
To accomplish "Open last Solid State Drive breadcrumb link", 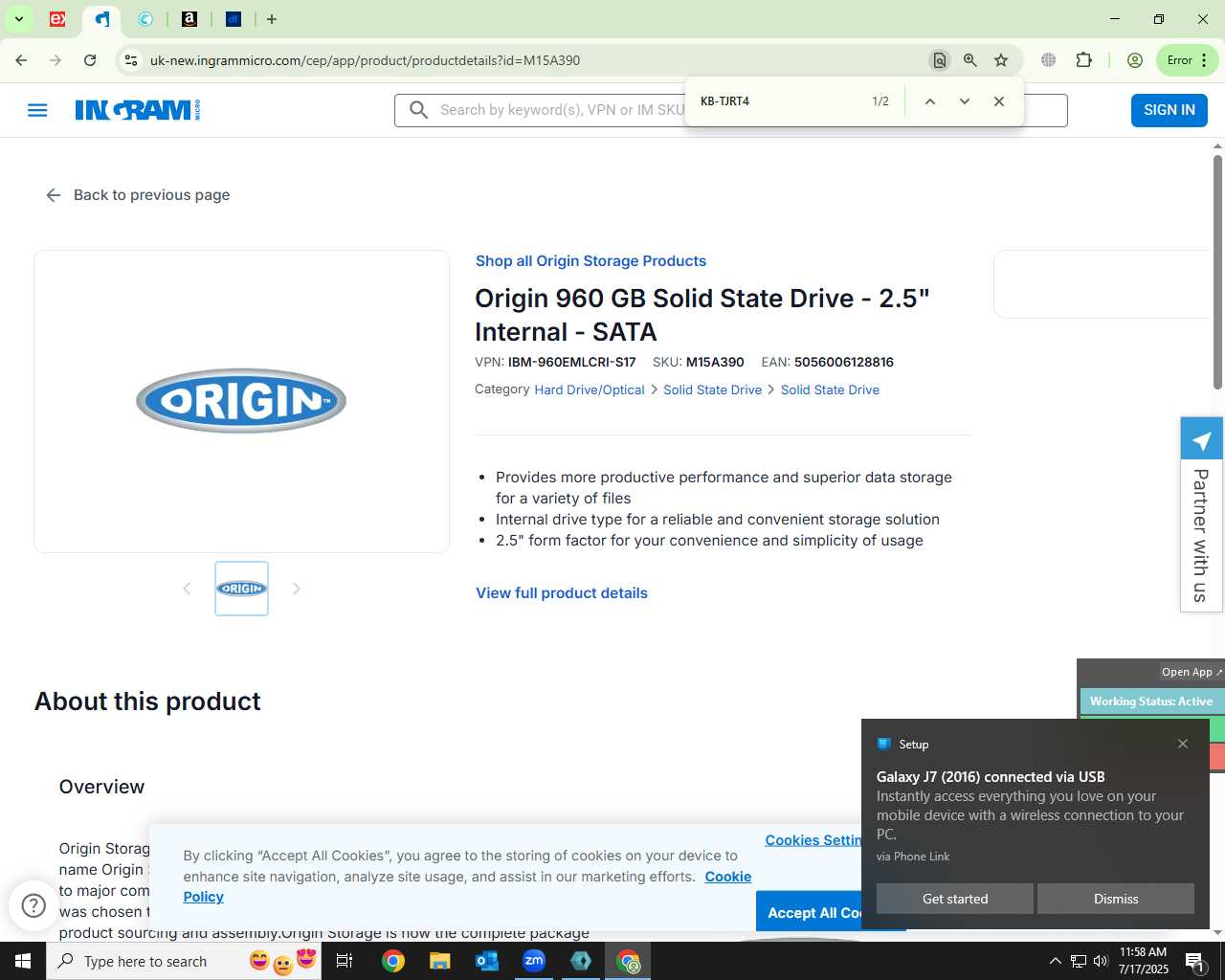I will 830,390.
